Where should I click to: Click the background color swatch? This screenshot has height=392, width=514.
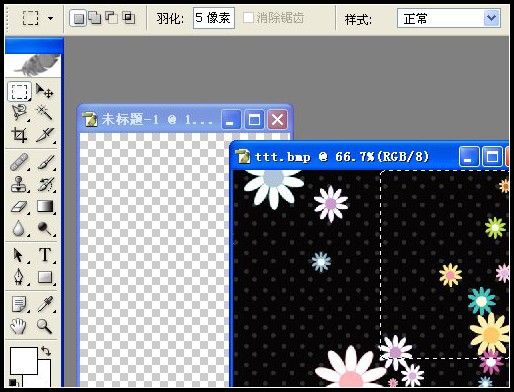(44, 373)
